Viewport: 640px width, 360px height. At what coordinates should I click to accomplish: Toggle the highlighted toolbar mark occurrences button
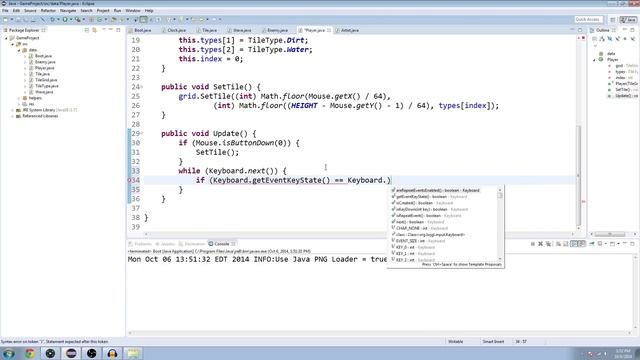point(143,20)
